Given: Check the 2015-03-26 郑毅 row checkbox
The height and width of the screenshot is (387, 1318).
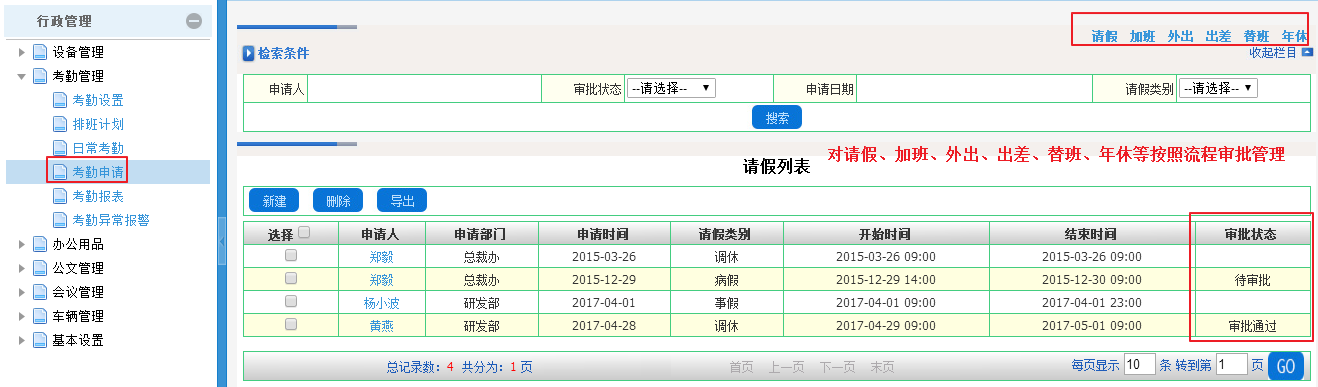Looking at the screenshot, I should 291,256.
